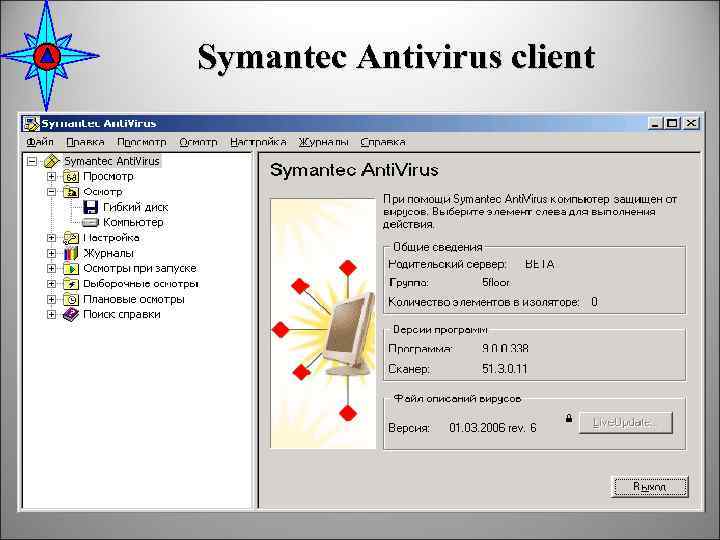Screen dimensions: 720x540
Task: Expand the Выборочные осмотры node
Action: [51, 284]
